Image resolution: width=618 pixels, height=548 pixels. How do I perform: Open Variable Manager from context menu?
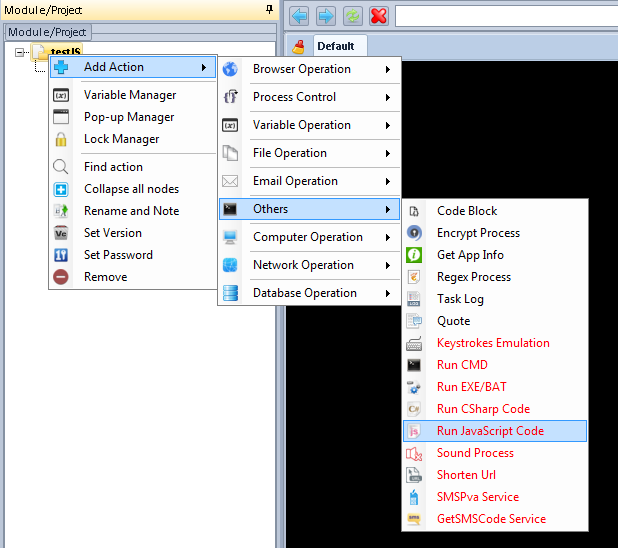tap(130, 95)
